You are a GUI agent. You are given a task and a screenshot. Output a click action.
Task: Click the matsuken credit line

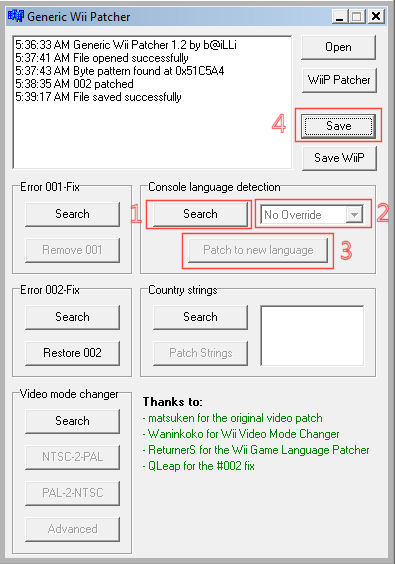tap(232, 418)
